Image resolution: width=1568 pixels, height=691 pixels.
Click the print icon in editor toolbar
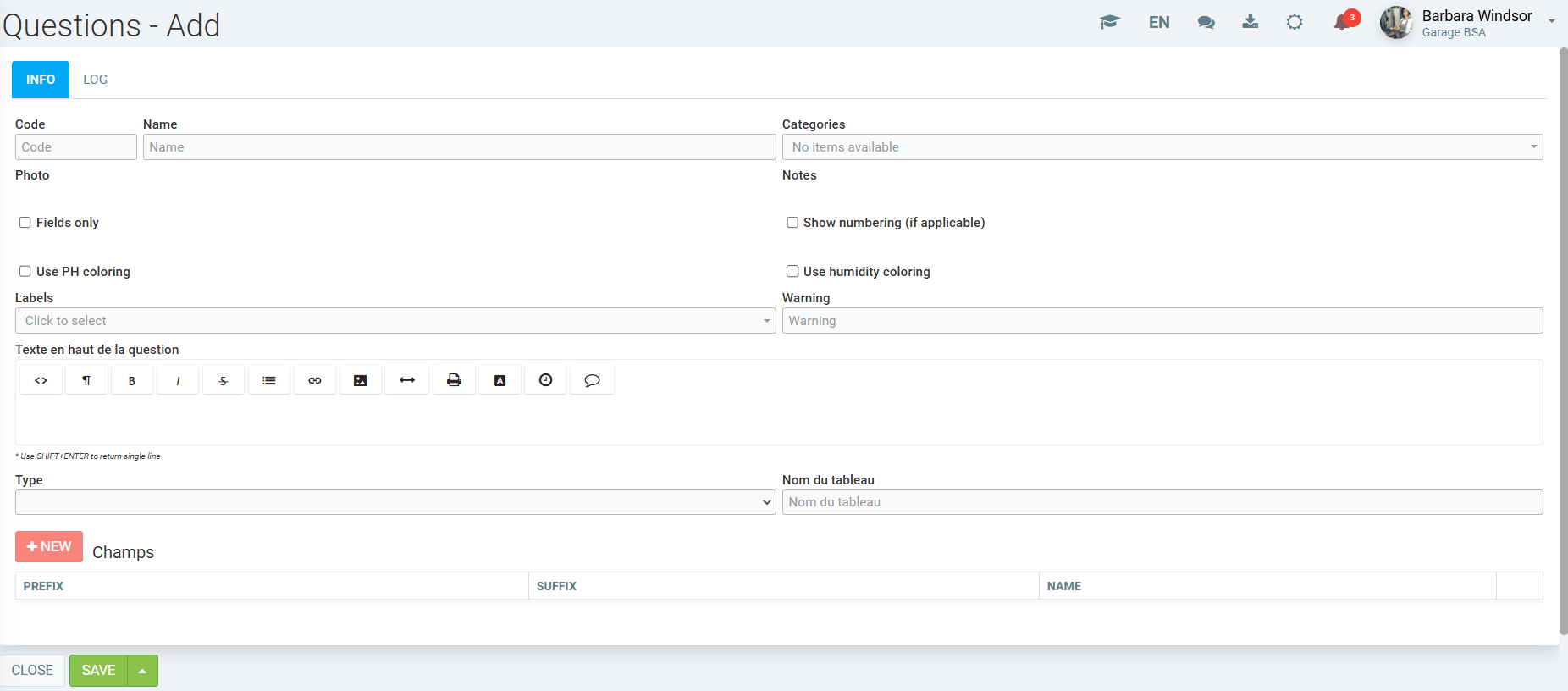pyautogui.click(x=454, y=380)
